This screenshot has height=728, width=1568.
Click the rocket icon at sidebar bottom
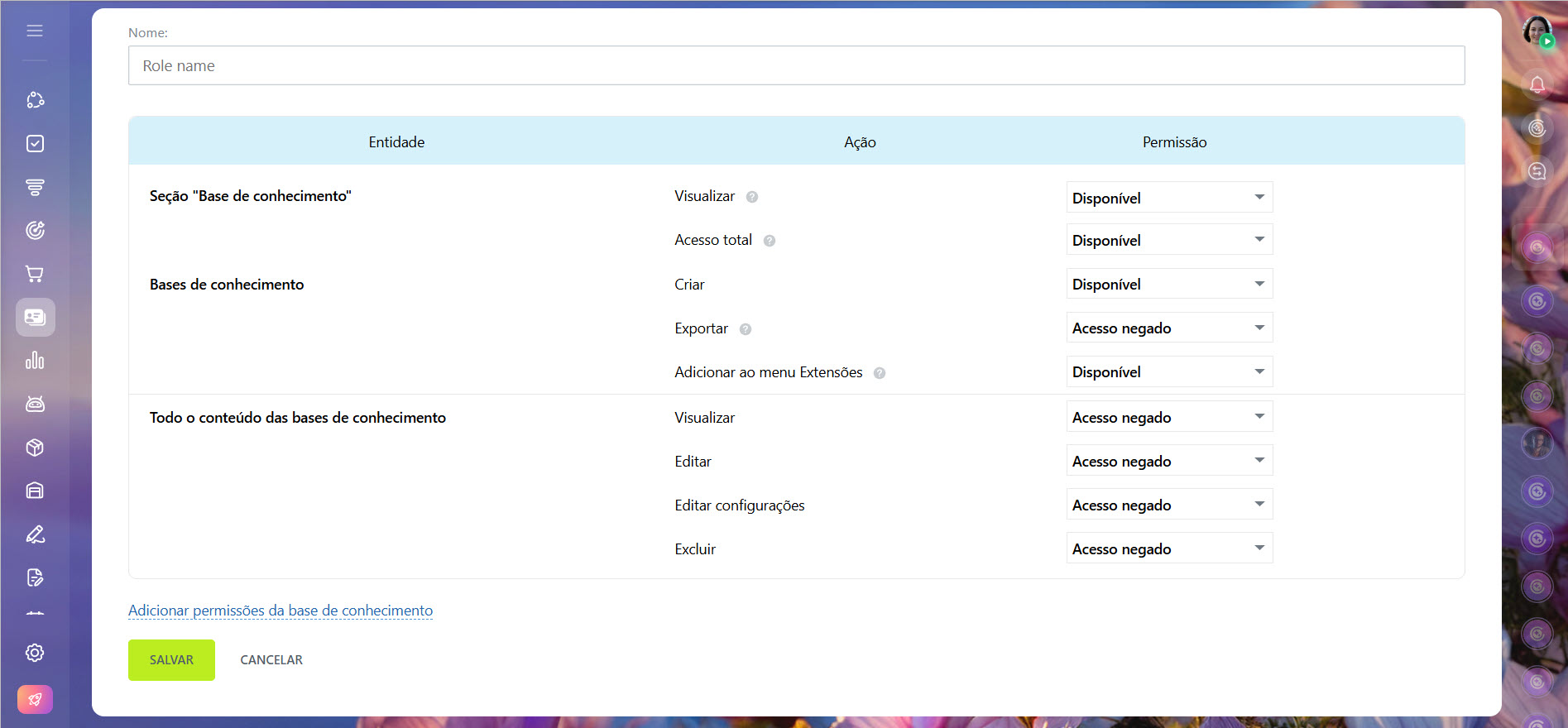click(35, 700)
